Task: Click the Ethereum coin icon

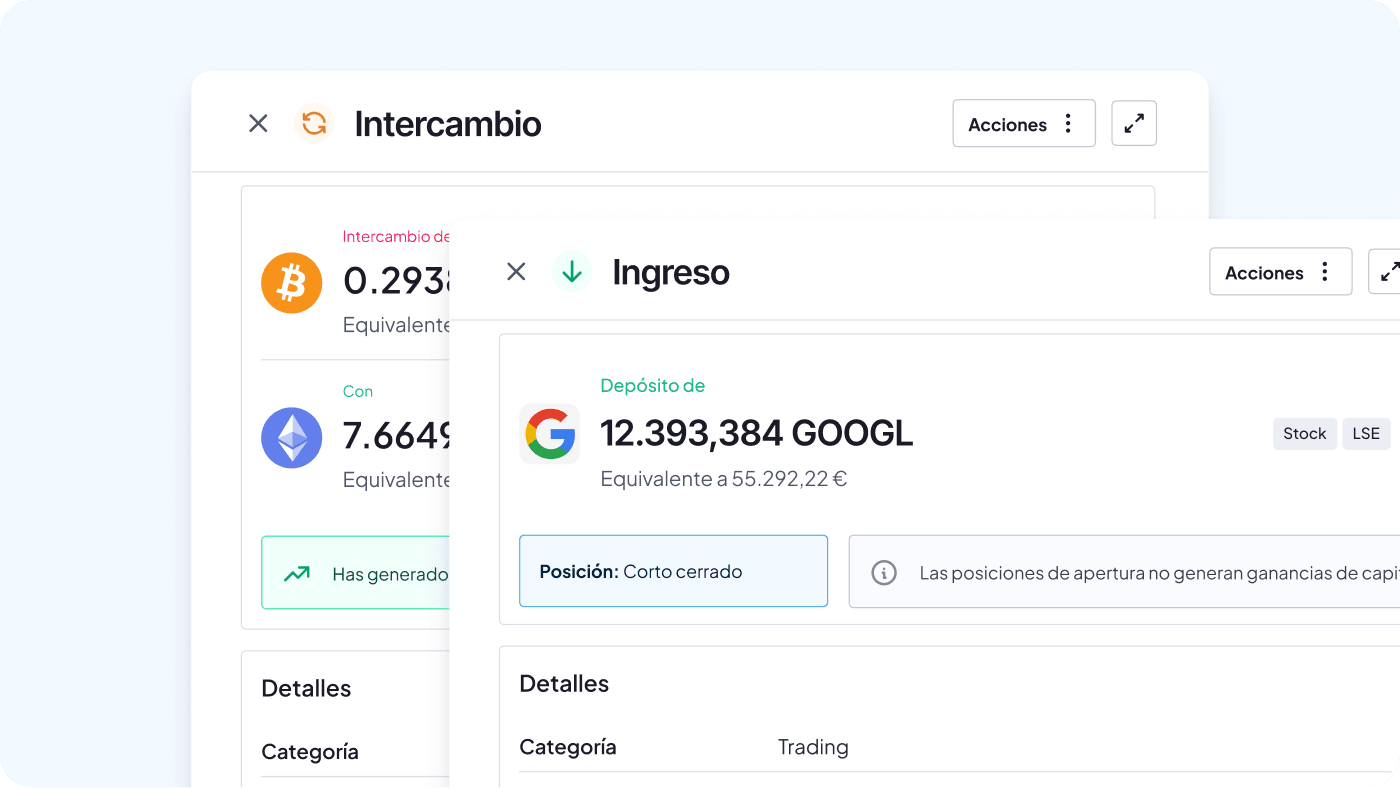Action: pos(291,438)
